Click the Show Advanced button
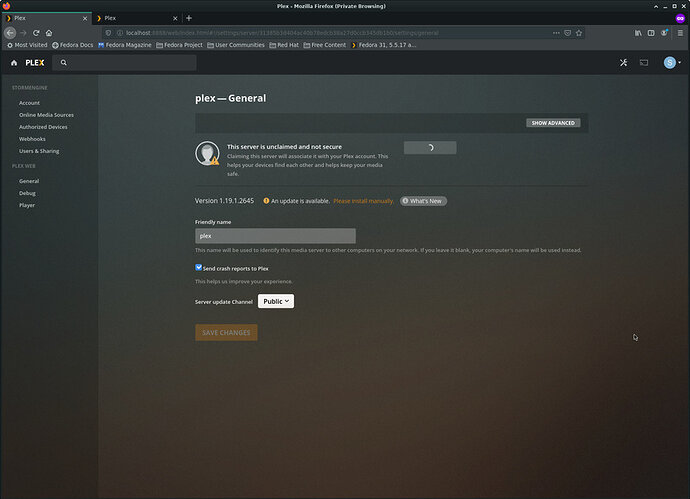 pyautogui.click(x=553, y=123)
